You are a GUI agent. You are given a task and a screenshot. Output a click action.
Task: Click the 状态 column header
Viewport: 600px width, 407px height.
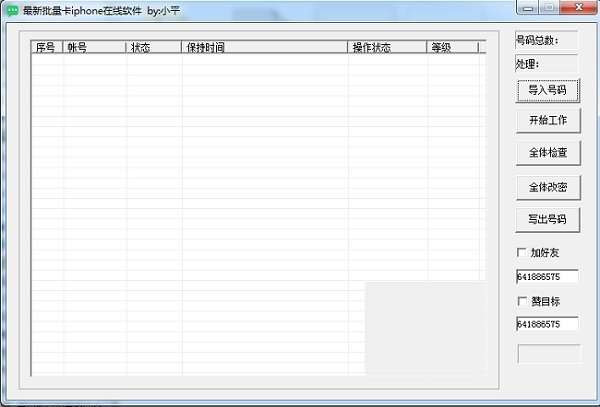pyautogui.click(x=153, y=47)
